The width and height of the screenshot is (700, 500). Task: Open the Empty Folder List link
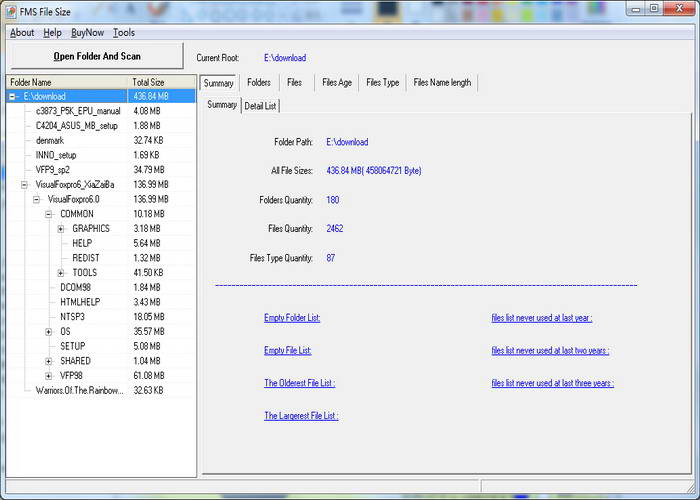pyautogui.click(x=292, y=318)
